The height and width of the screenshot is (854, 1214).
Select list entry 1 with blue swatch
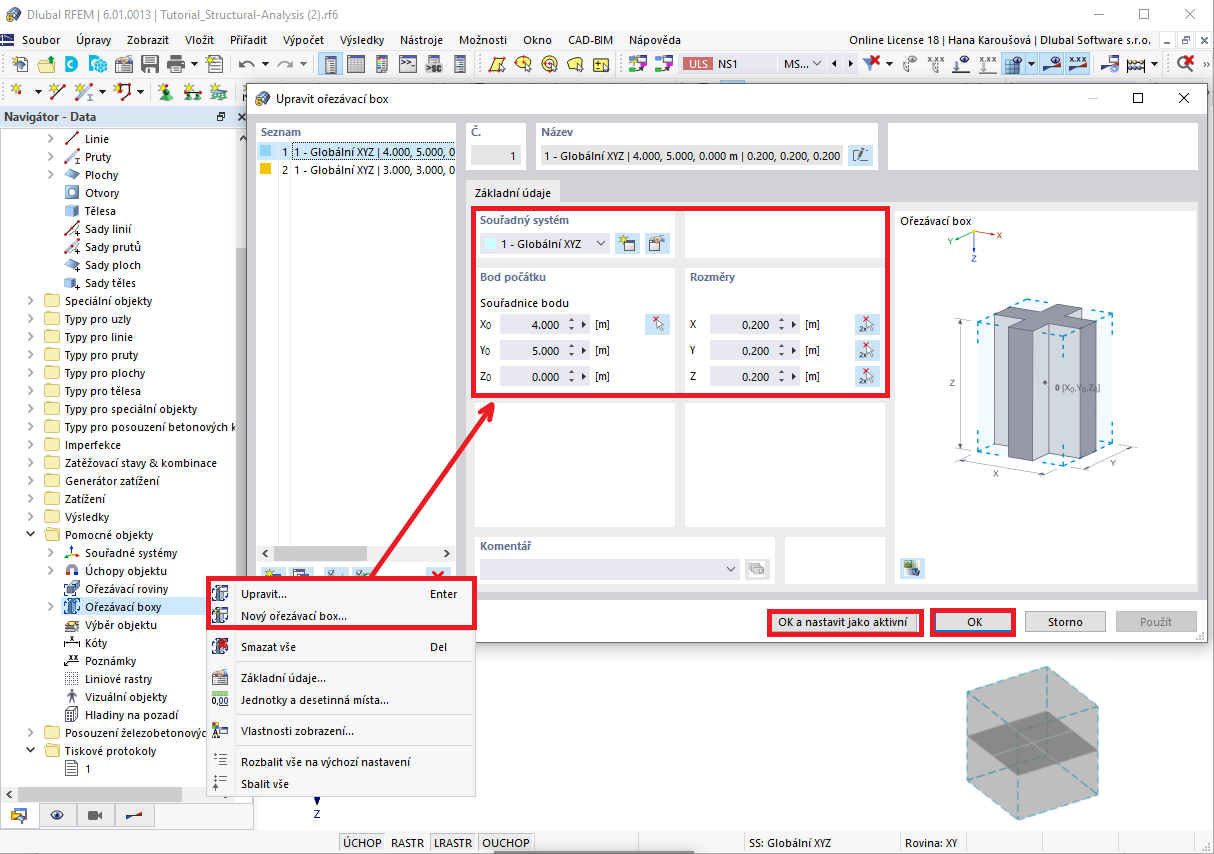[x=357, y=152]
